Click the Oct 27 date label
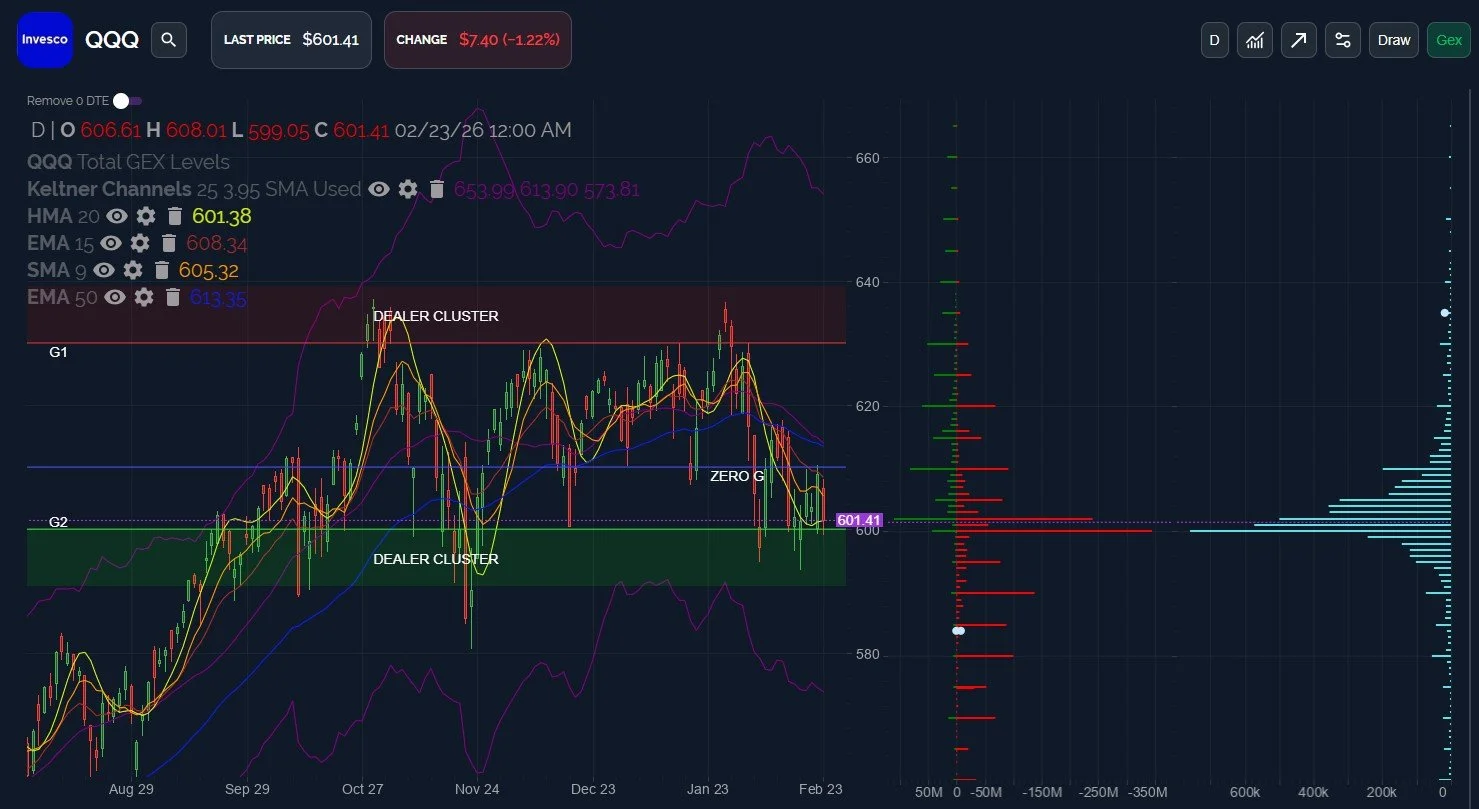This screenshot has height=809, width=1479. pos(362,789)
